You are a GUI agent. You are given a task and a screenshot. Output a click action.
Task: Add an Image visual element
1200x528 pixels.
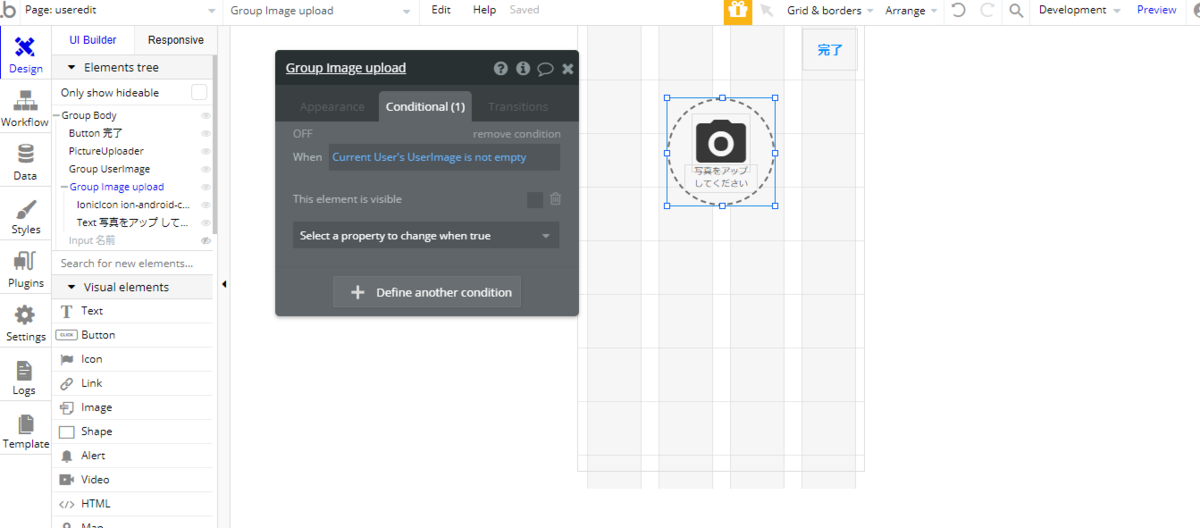(133, 407)
